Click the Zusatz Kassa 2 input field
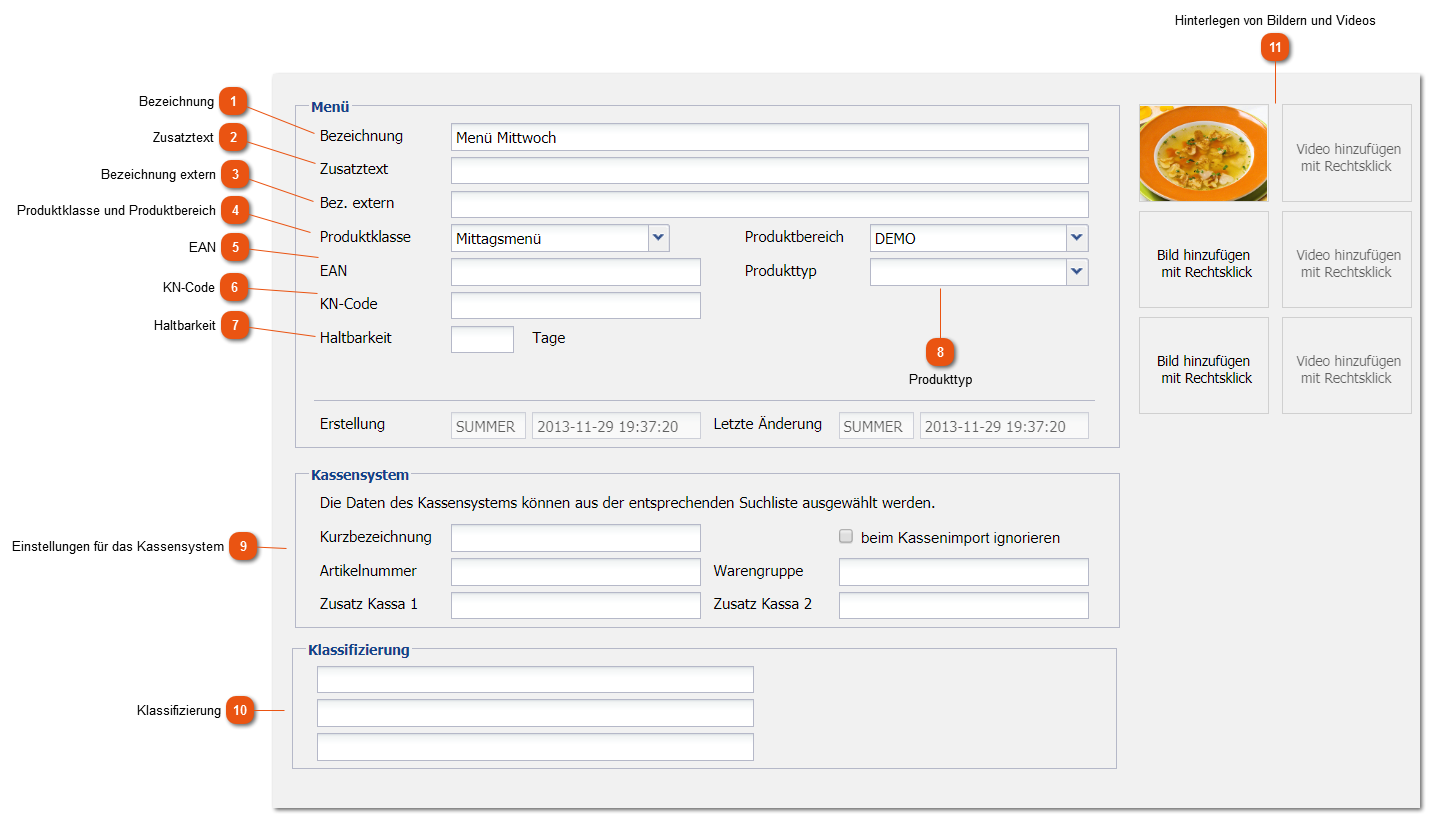The image size is (1429, 817). [963, 605]
